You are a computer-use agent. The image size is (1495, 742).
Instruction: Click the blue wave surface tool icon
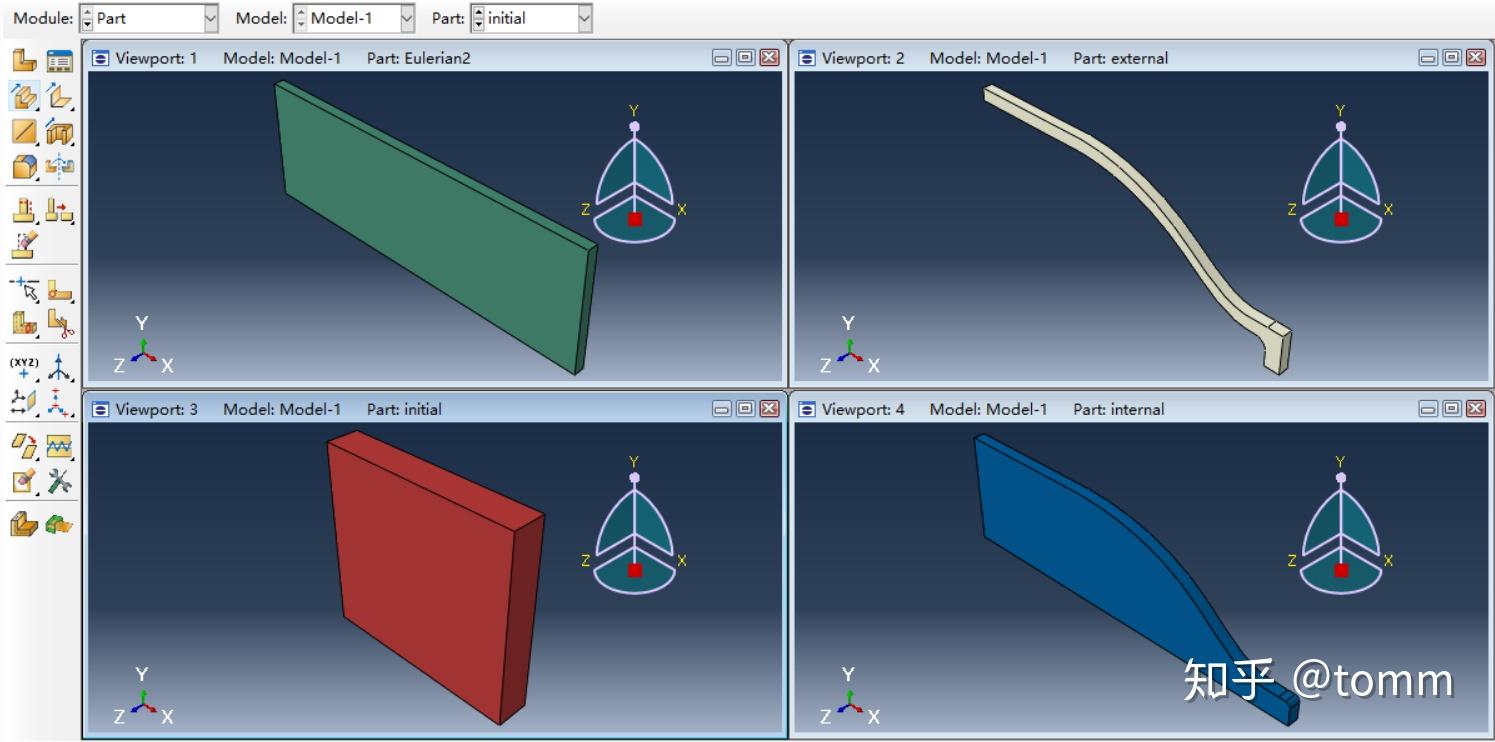pos(60,446)
